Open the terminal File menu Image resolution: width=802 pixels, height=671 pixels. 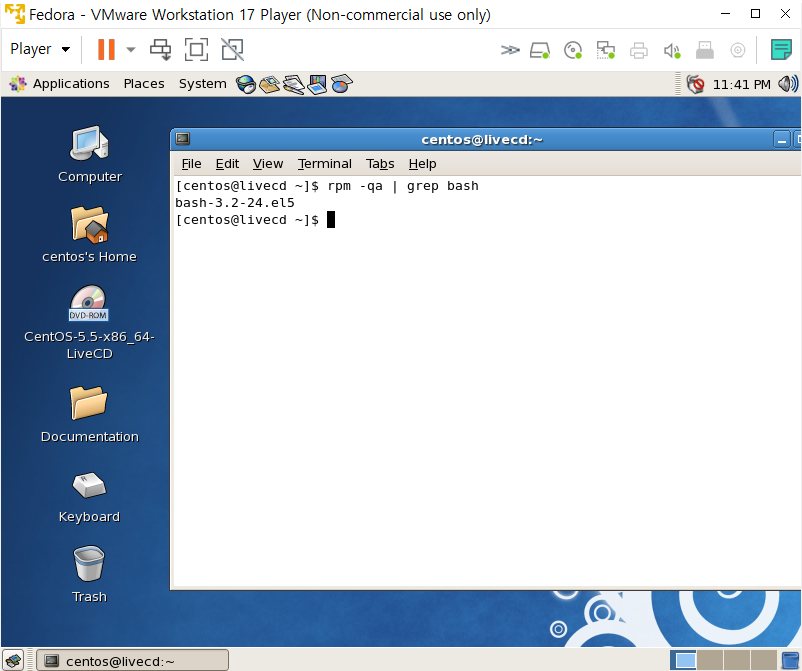pos(191,164)
